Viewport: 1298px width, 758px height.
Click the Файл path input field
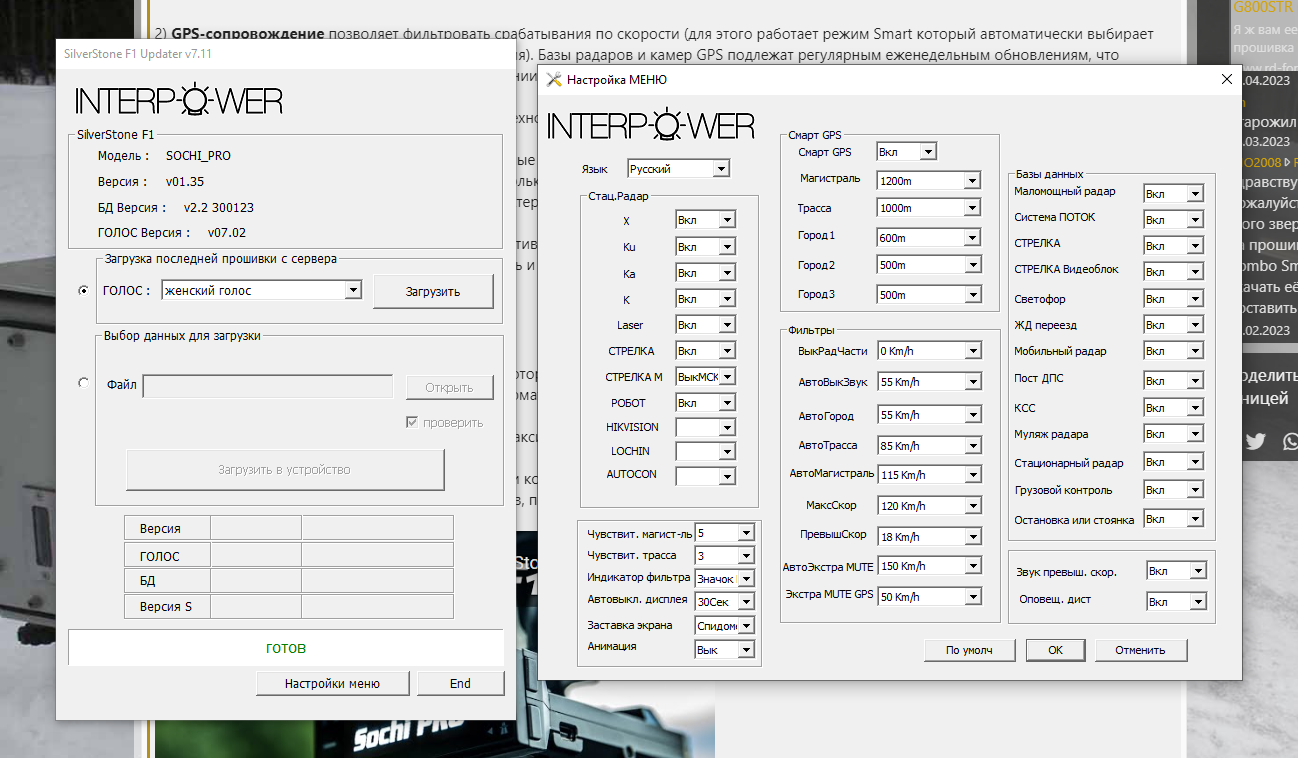pyautogui.click(x=268, y=387)
